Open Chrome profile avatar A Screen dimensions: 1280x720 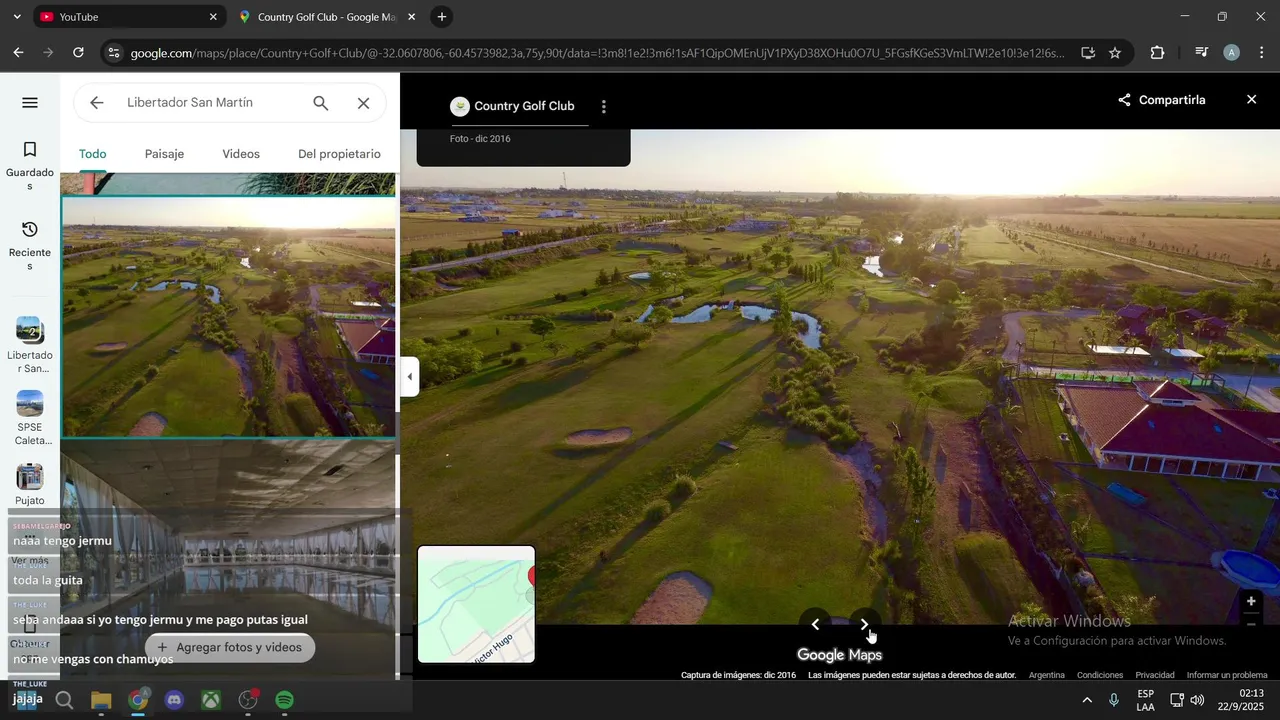pyautogui.click(x=1232, y=53)
